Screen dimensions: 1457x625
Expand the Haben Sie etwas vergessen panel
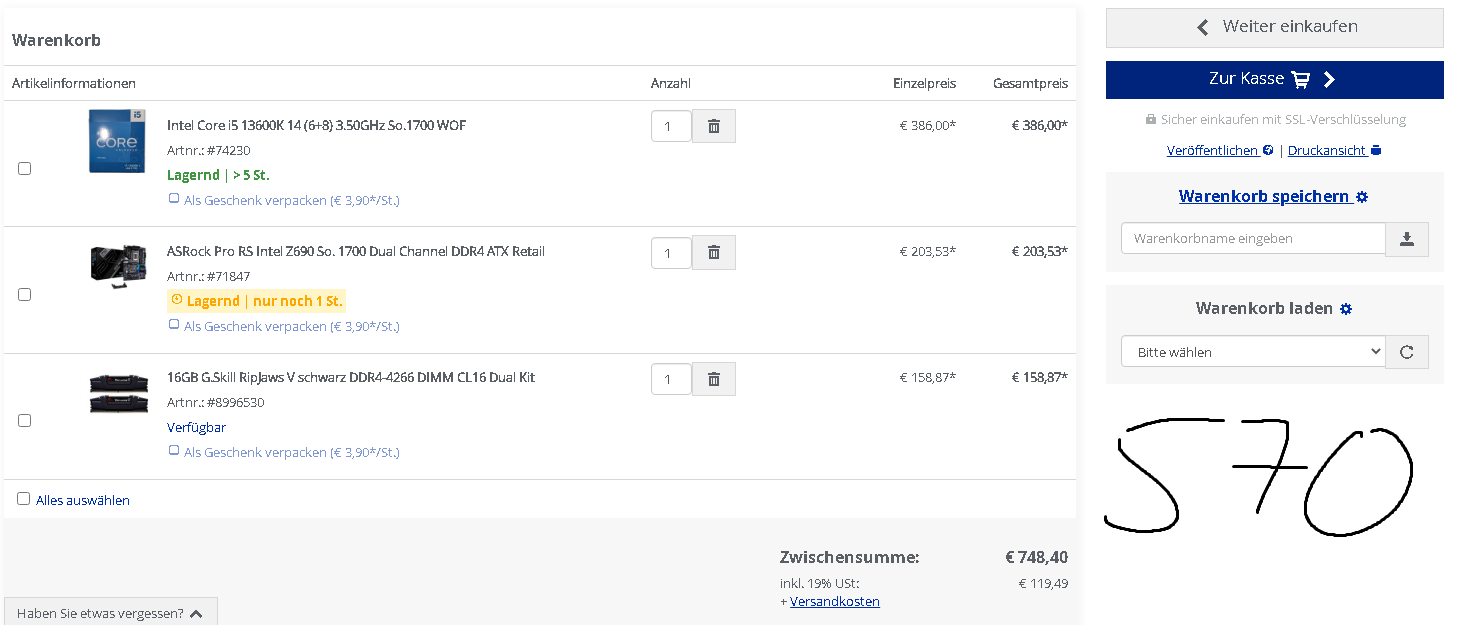tap(110, 613)
